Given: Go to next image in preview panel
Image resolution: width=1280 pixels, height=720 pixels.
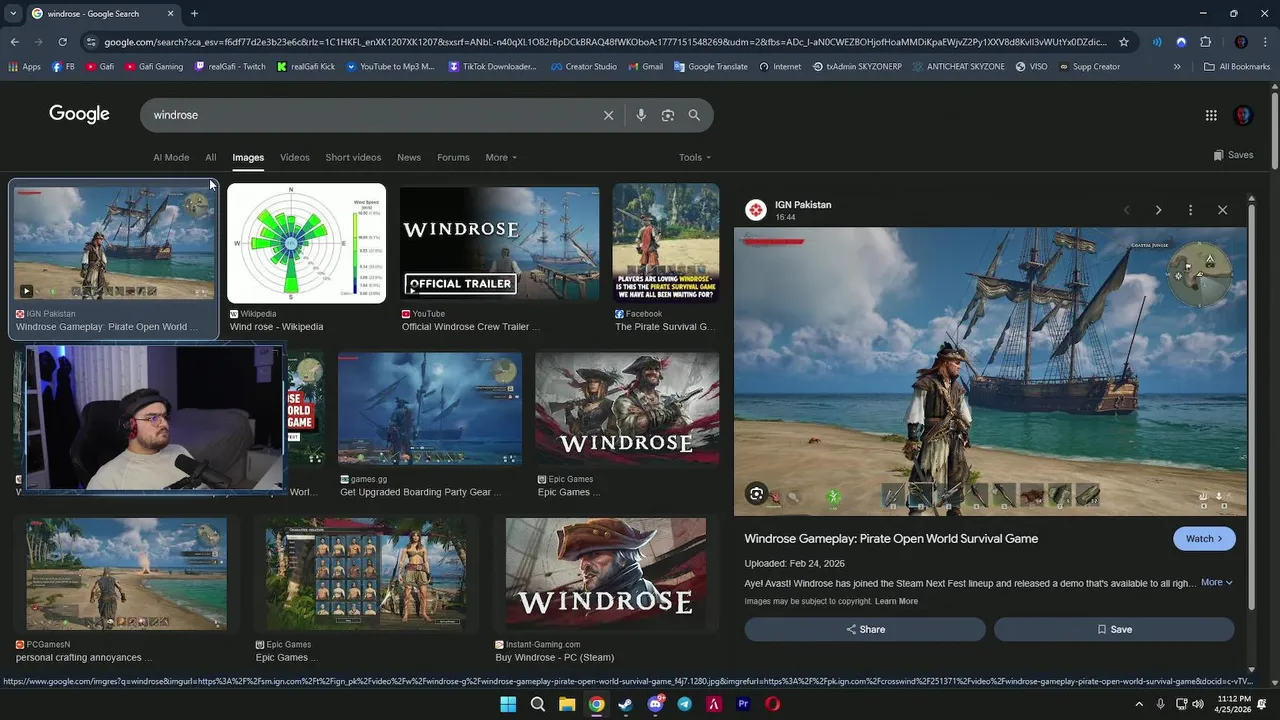Looking at the screenshot, I should click(1158, 210).
